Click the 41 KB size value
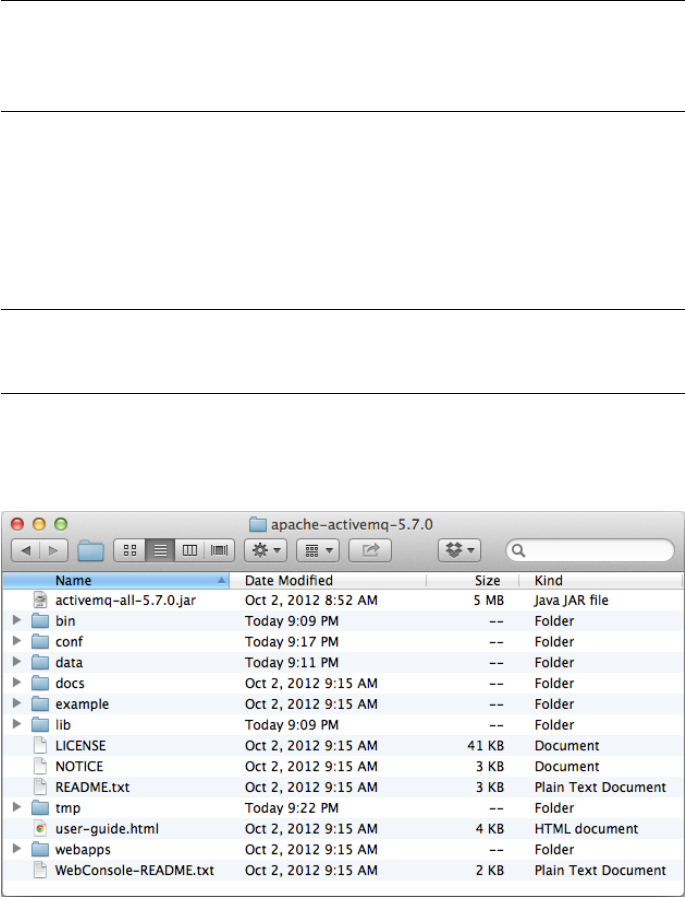685x897 pixels. pyautogui.click(x=485, y=745)
